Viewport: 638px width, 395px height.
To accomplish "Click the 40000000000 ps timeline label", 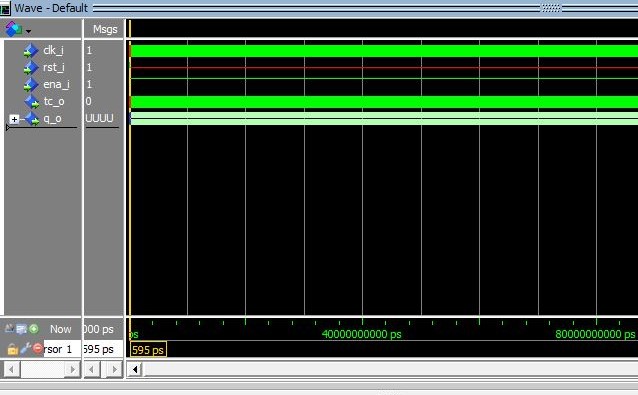I will point(361,334).
